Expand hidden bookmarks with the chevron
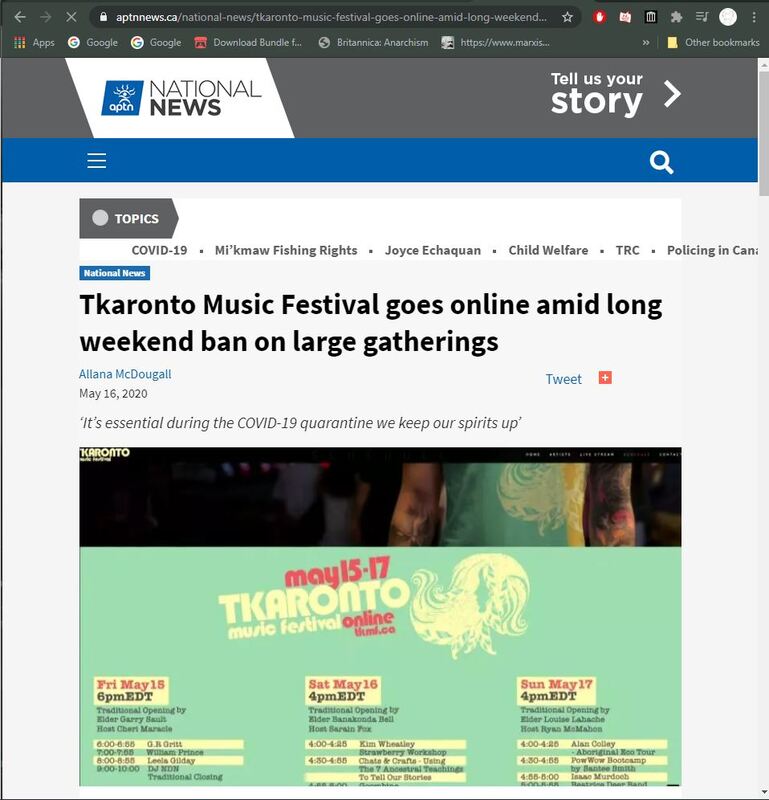The width and height of the screenshot is (769, 800). click(646, 43)
